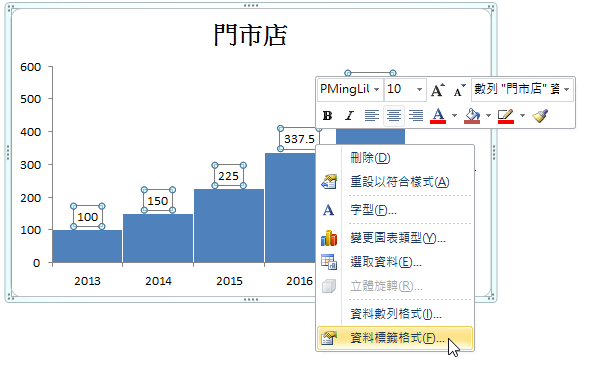Viewport: 600px width, 365px height.
Task: Open the font color dropdown arrow
Action: click(454, 116)
